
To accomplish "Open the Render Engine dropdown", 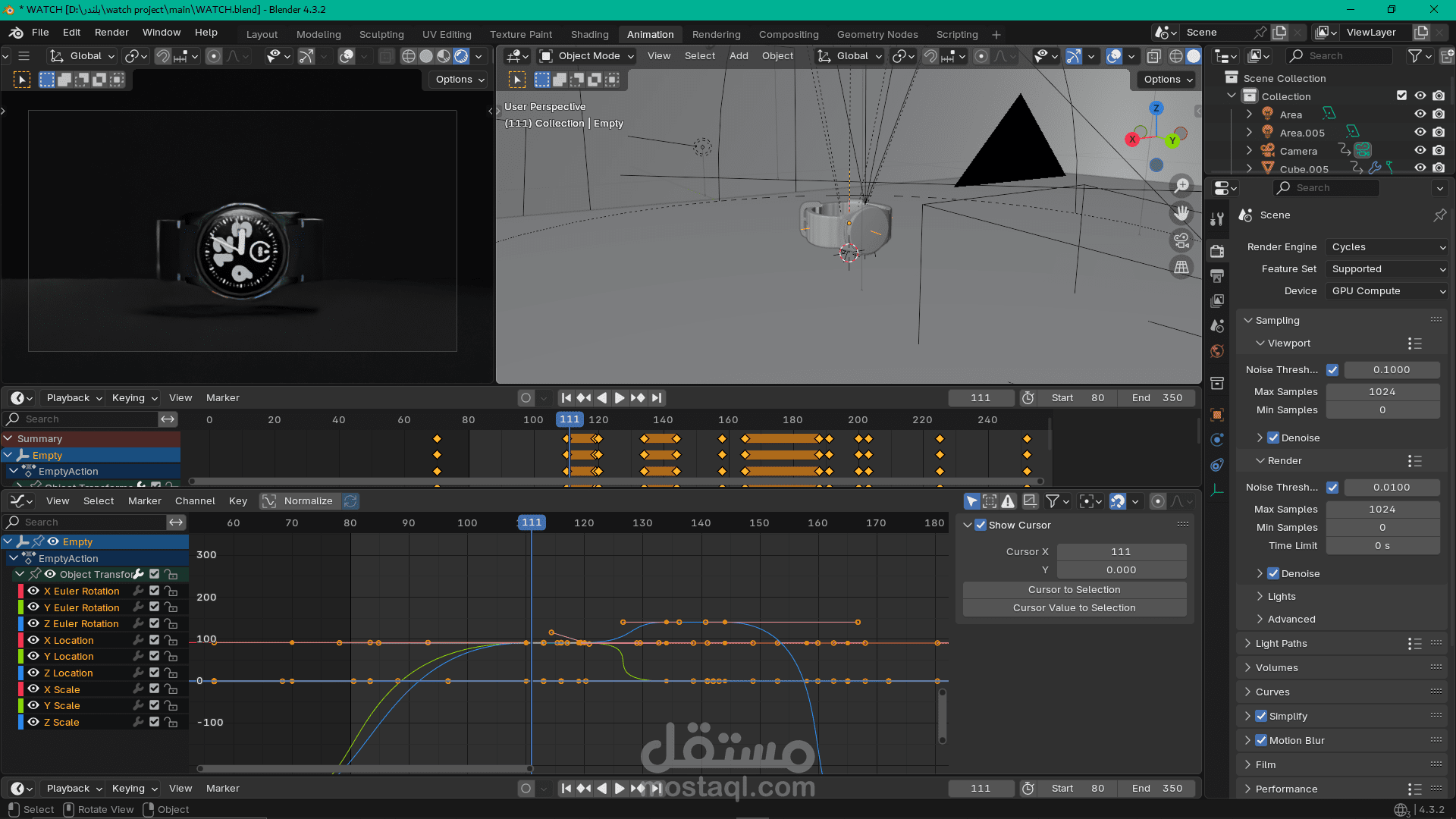I will [x=1387, y=247].
